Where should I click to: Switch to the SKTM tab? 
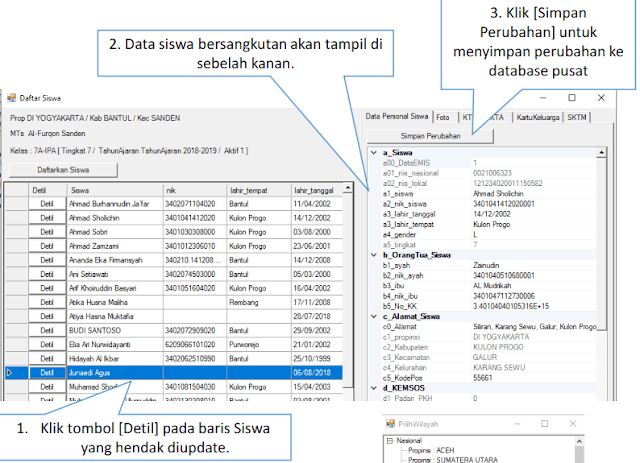(577, 118)
